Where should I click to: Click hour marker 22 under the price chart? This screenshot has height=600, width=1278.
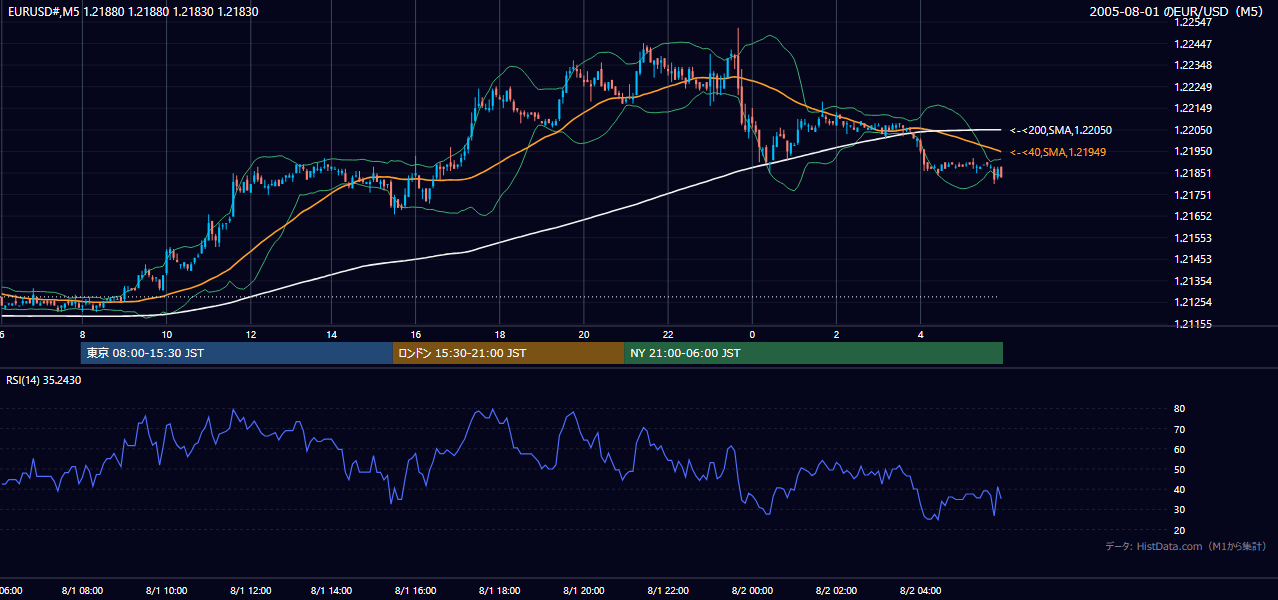point(668,335)
